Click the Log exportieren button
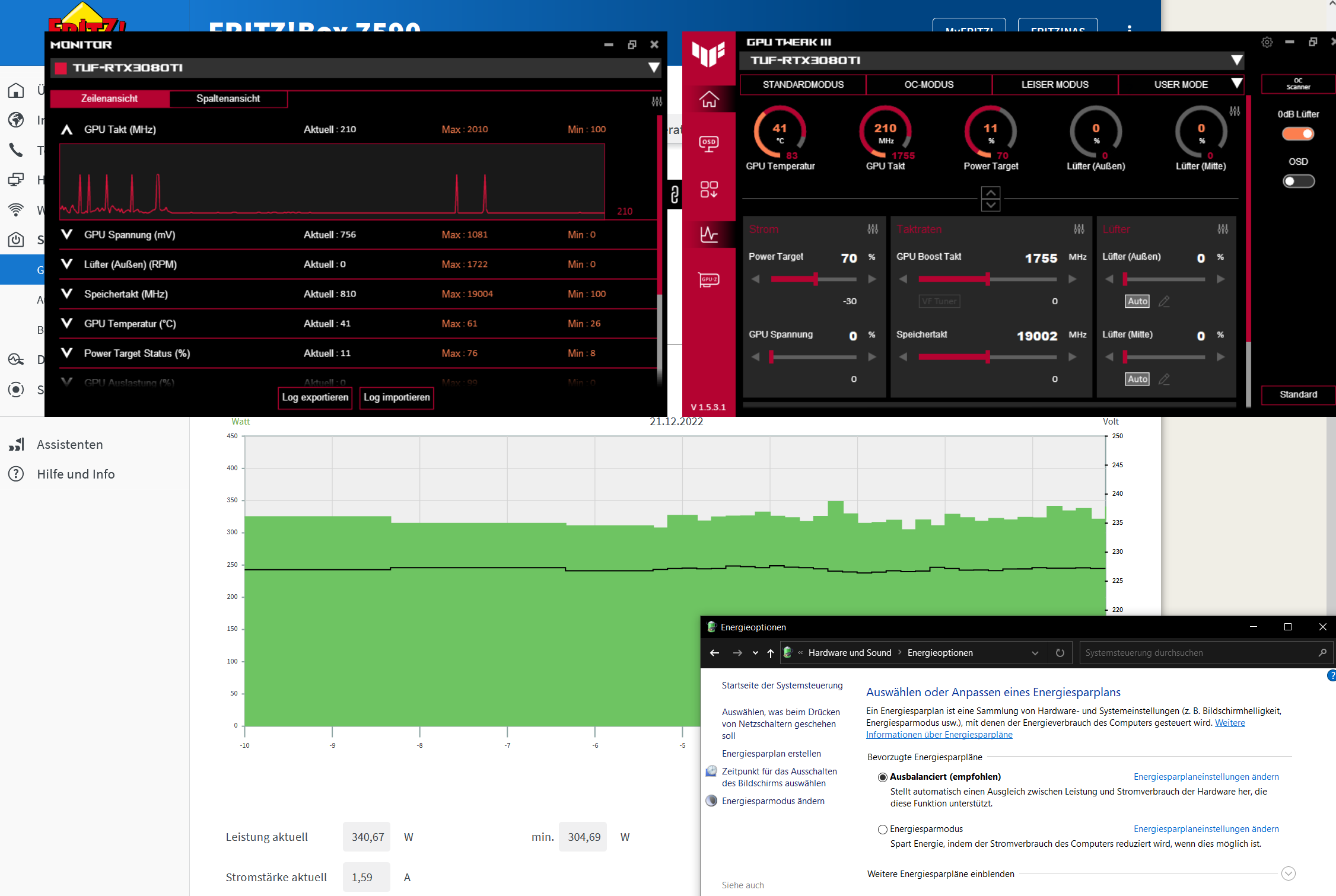This screenshot has height=896, width=1336. pos(315,397)
